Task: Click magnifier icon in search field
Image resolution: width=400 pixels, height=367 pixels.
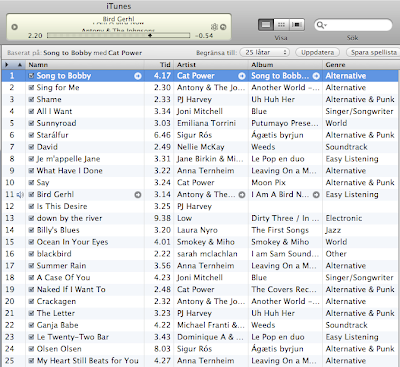Action: coord(321,25)
